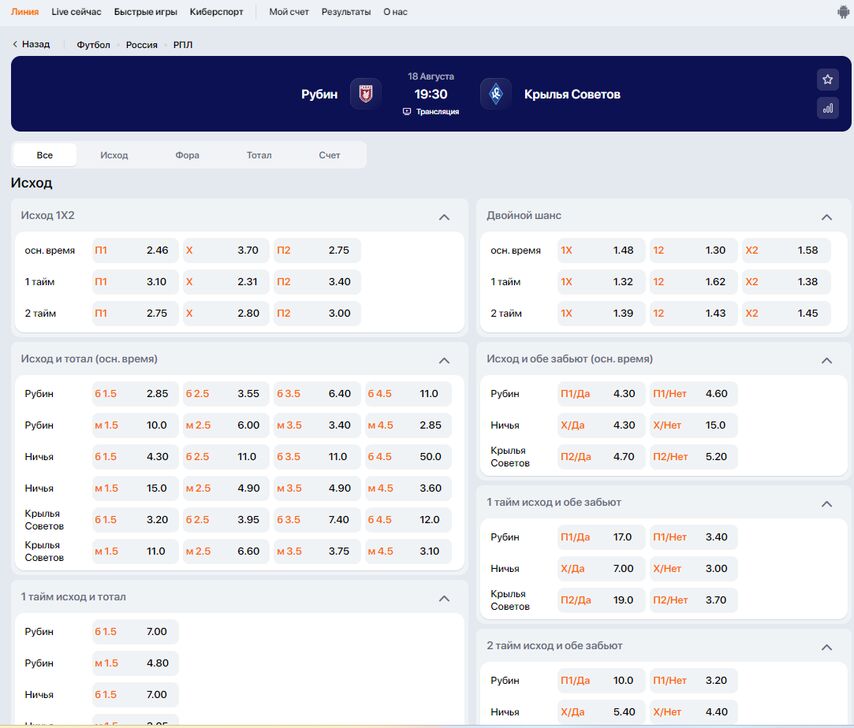Screen dimensions: 854x728
Task: Bet П2 2.75 in осн. время
Action: click(317, 250)
